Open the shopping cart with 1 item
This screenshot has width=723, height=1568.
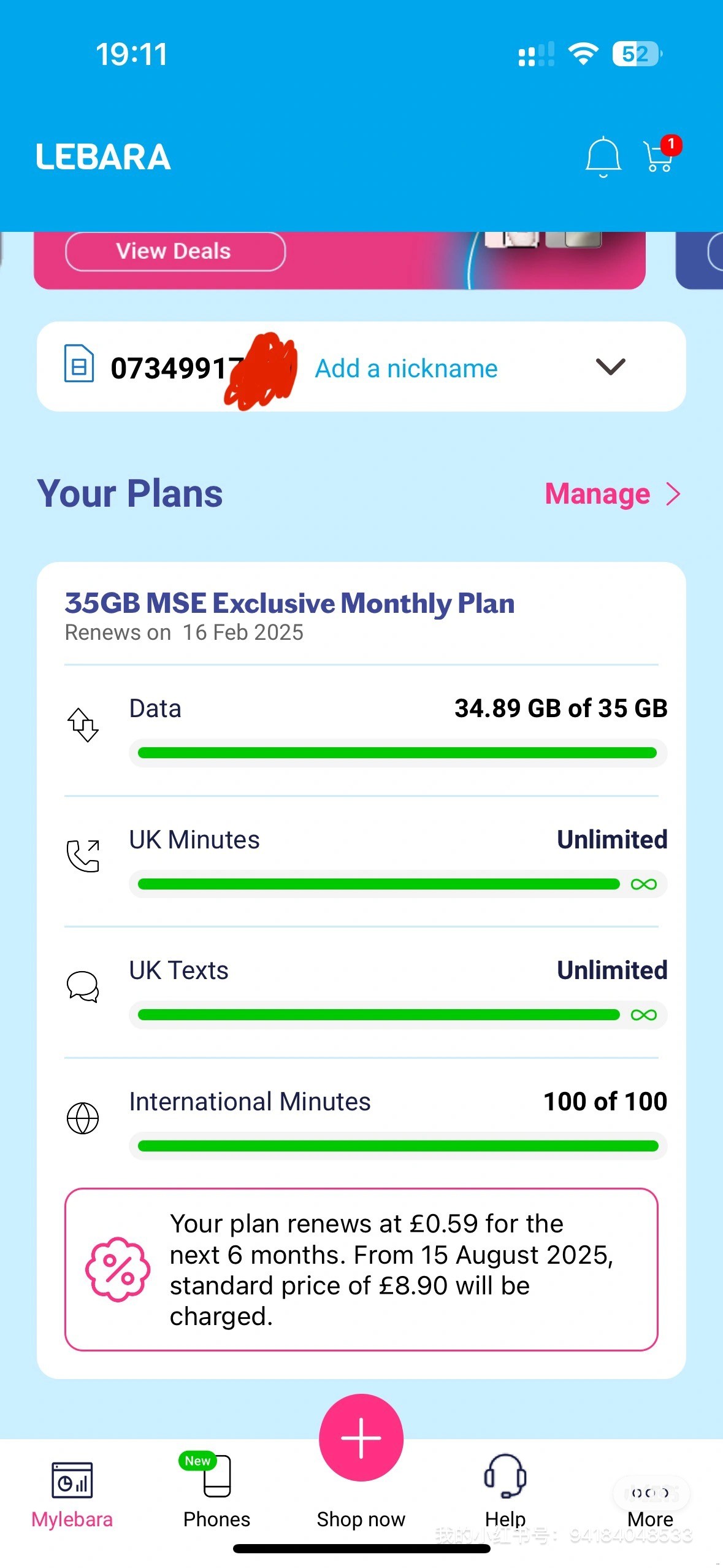click(657, 158)
